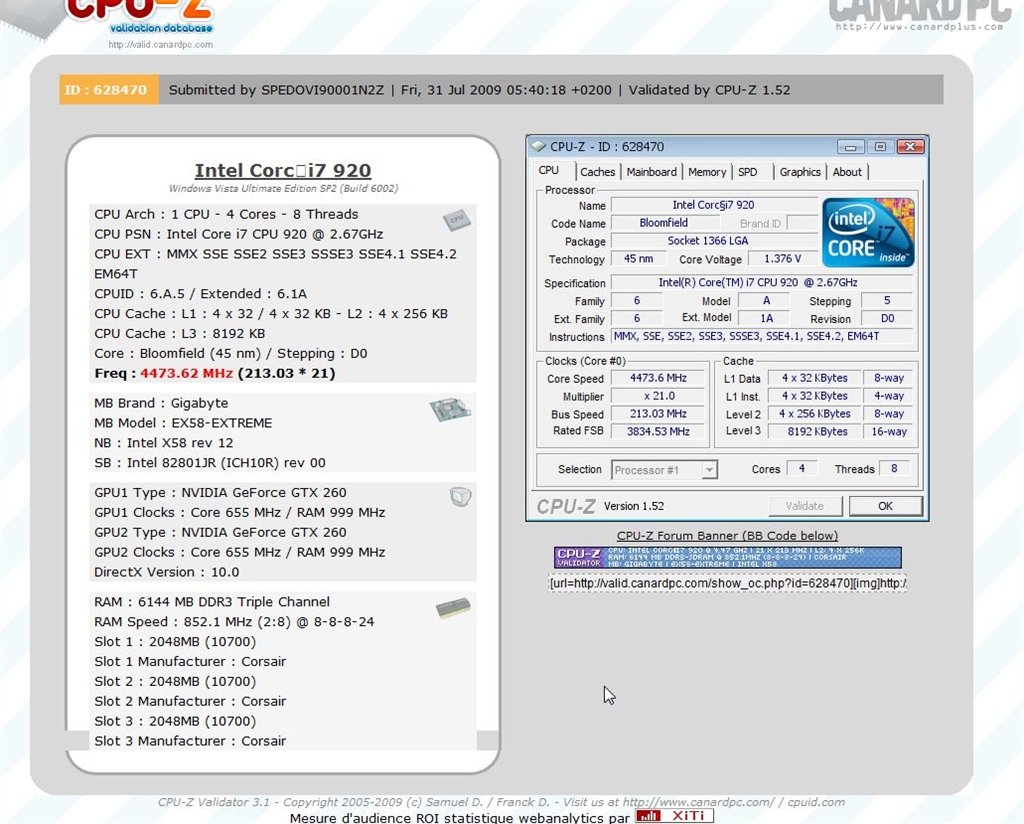Click the motherboard icon beside MB Brand
The width and height of the screenshot is (1024, 824).
click(x=451, y=409)
